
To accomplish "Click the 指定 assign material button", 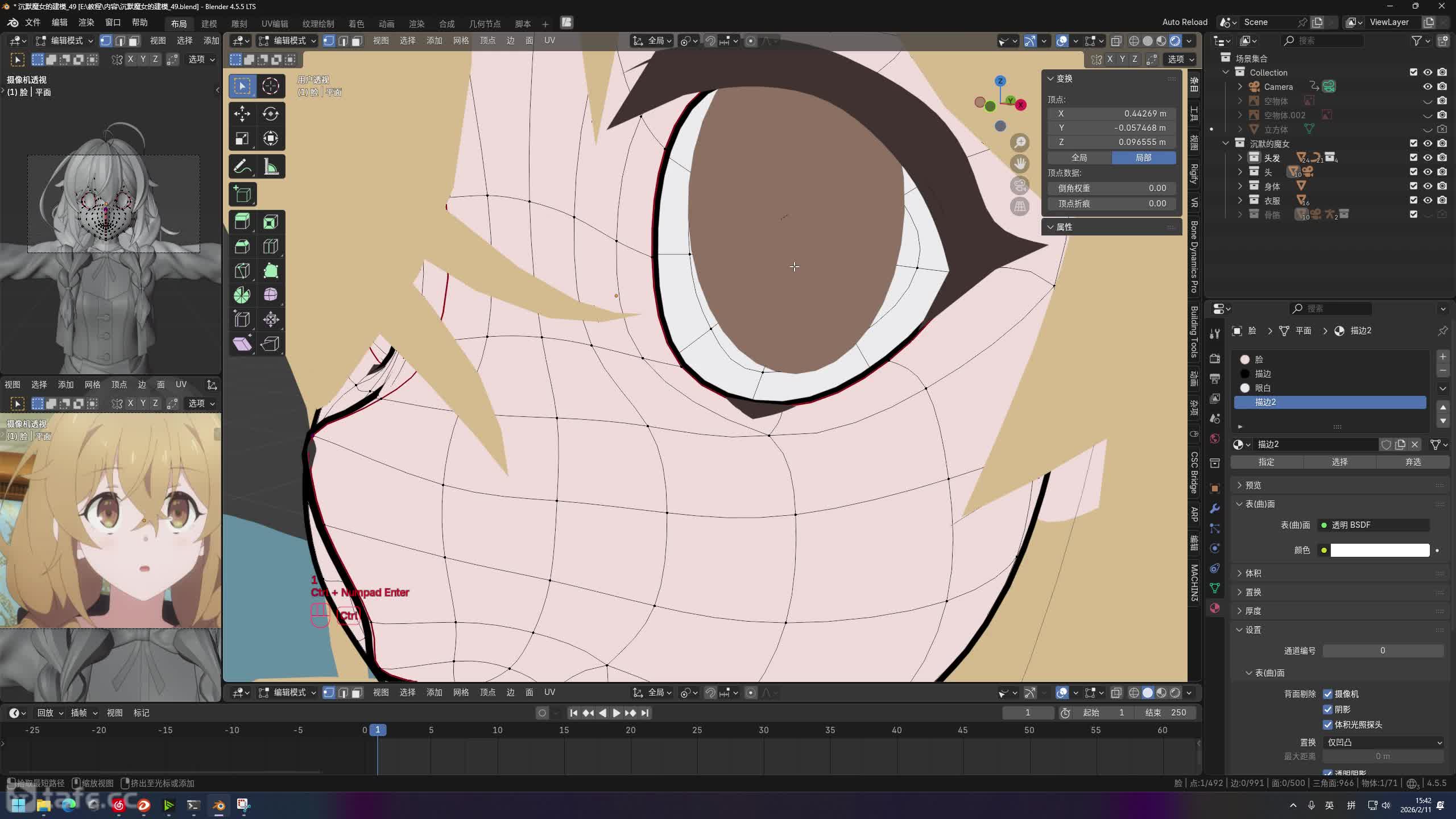I will click(1266, 462).
